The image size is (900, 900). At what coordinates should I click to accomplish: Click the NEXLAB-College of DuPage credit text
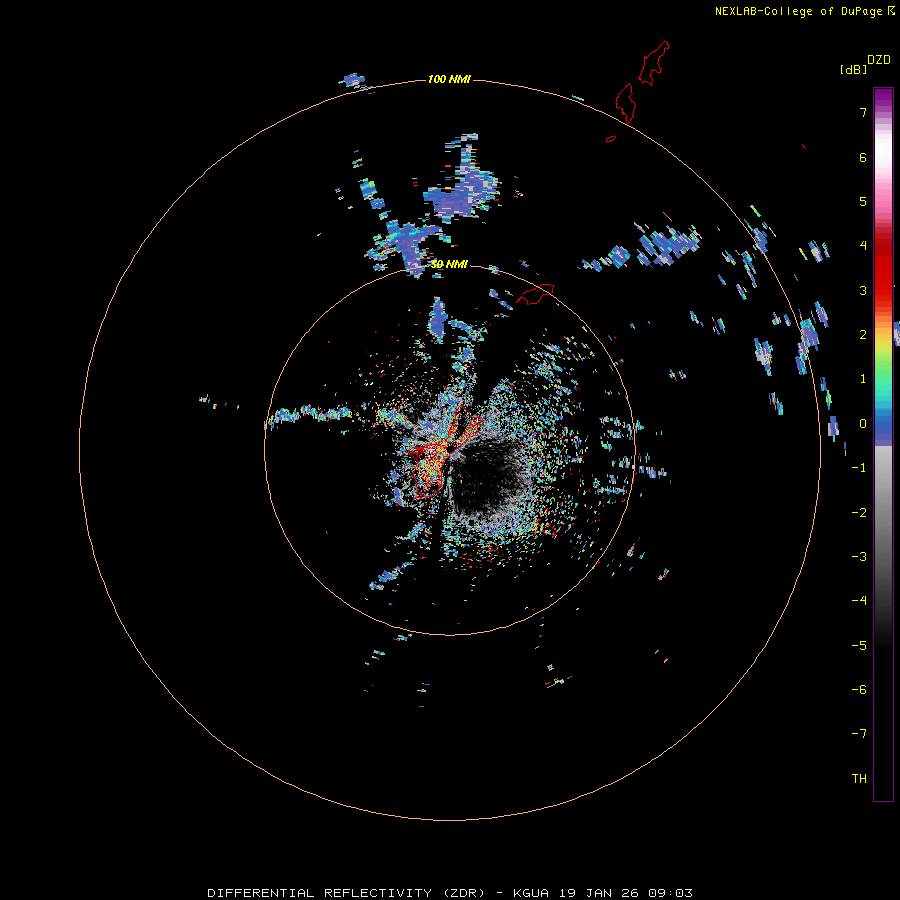coord(798,11)
